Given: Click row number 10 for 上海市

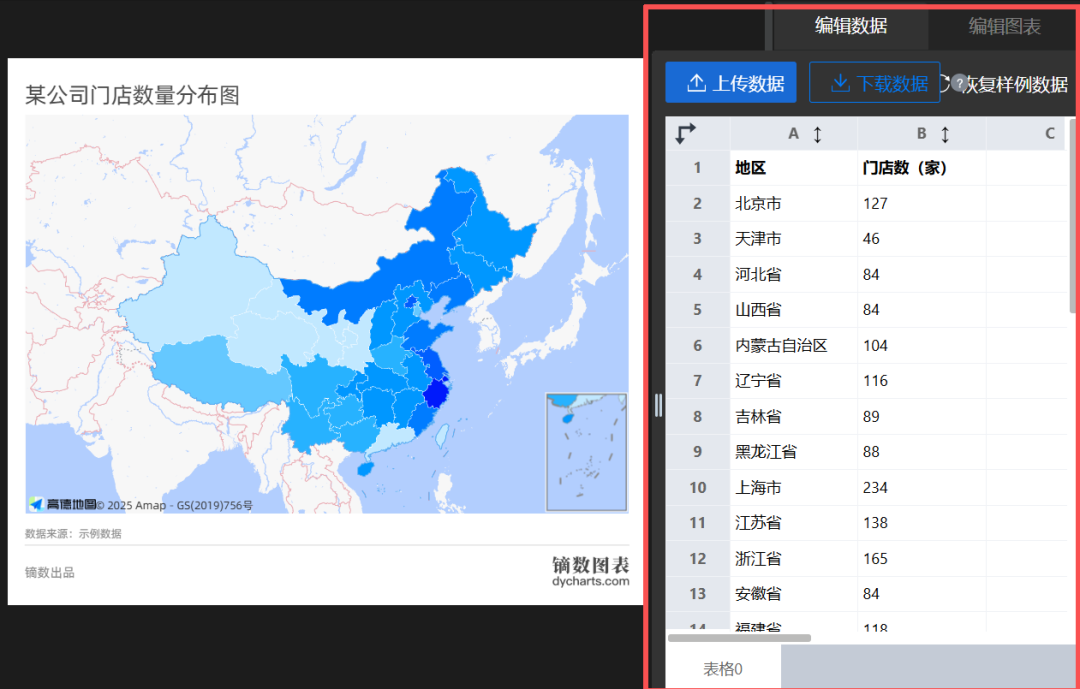Looking at the screenshot, I should tap(698, 487).
